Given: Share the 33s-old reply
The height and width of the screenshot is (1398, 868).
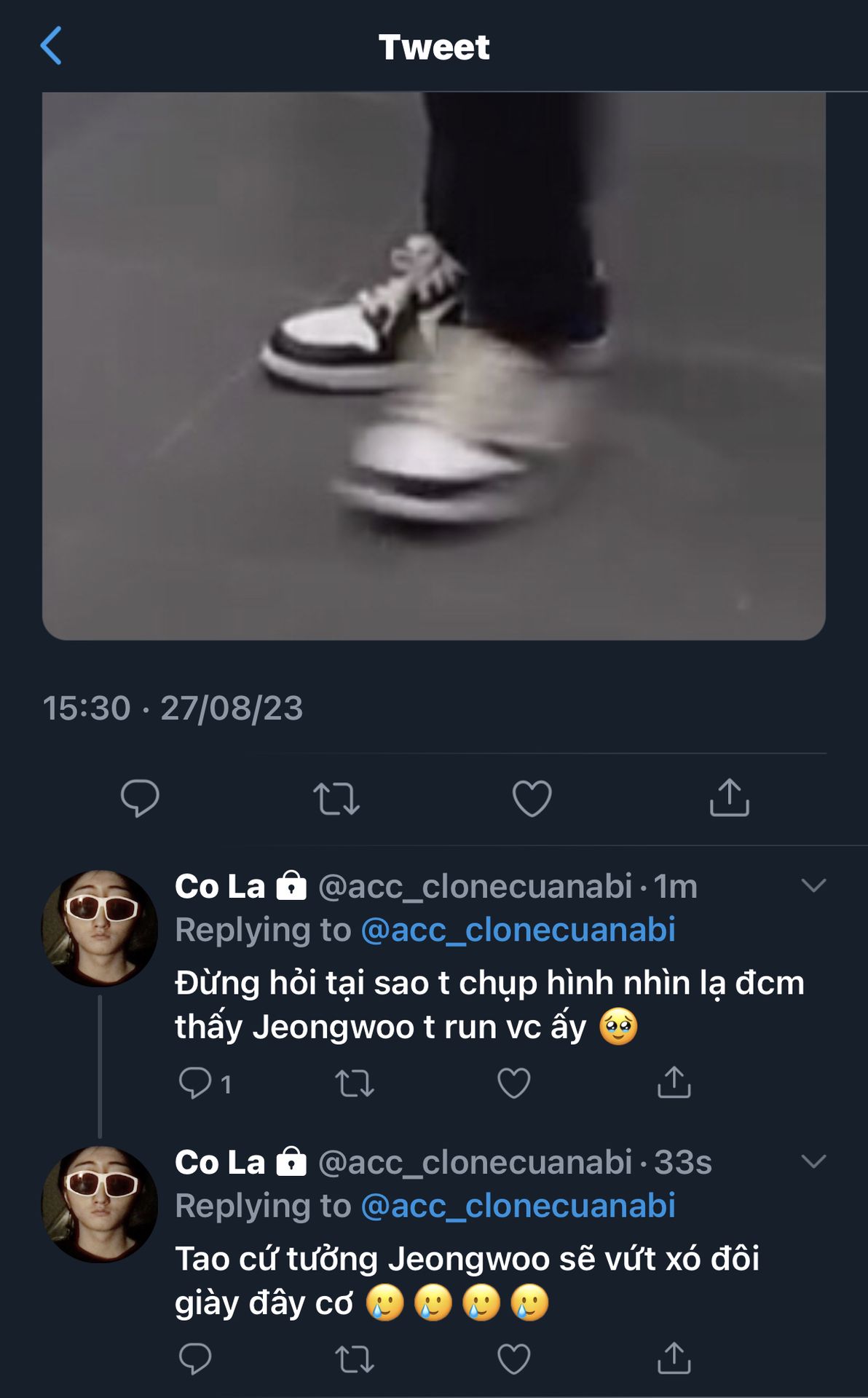Looking at the screenshot, I should [x=674, y=1359].
